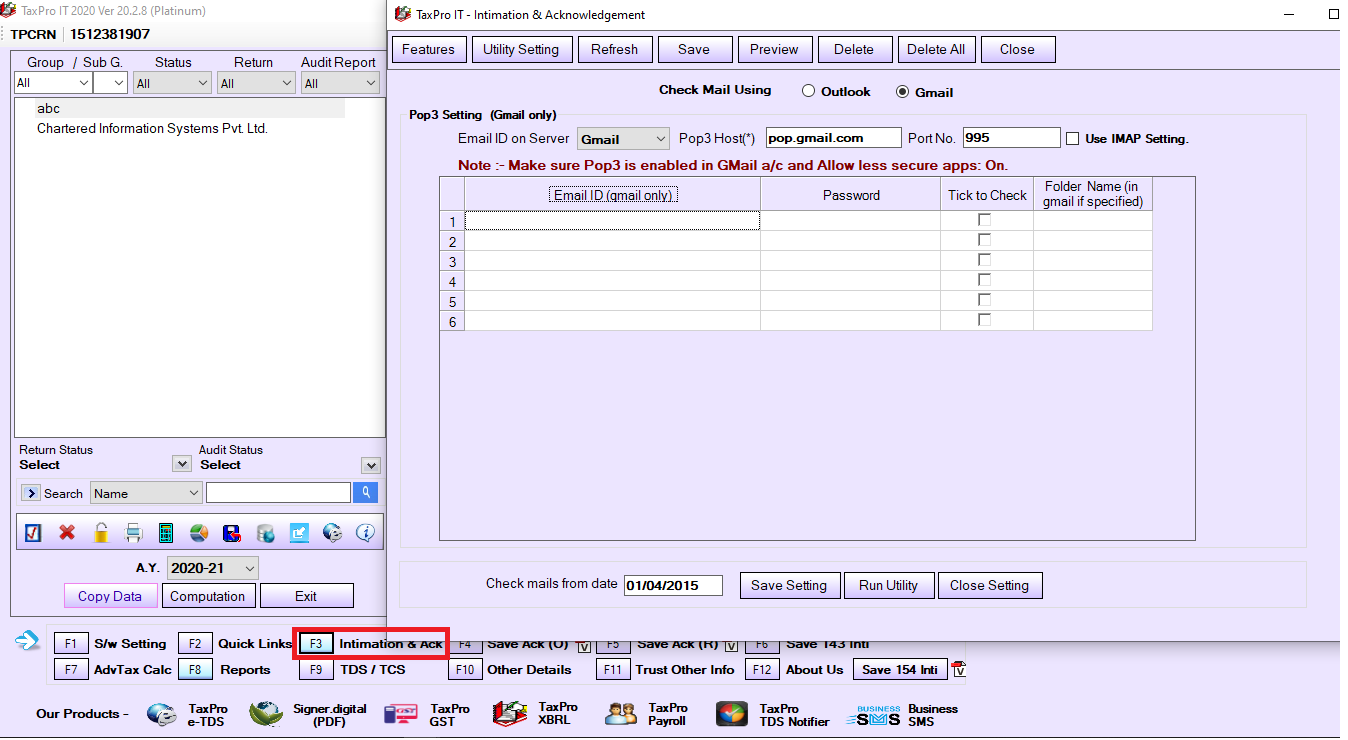Viewport: 1348px width, 740px height.
Task: Click the printer icon in the TaxPro toolbar
Action: point(134,533)
